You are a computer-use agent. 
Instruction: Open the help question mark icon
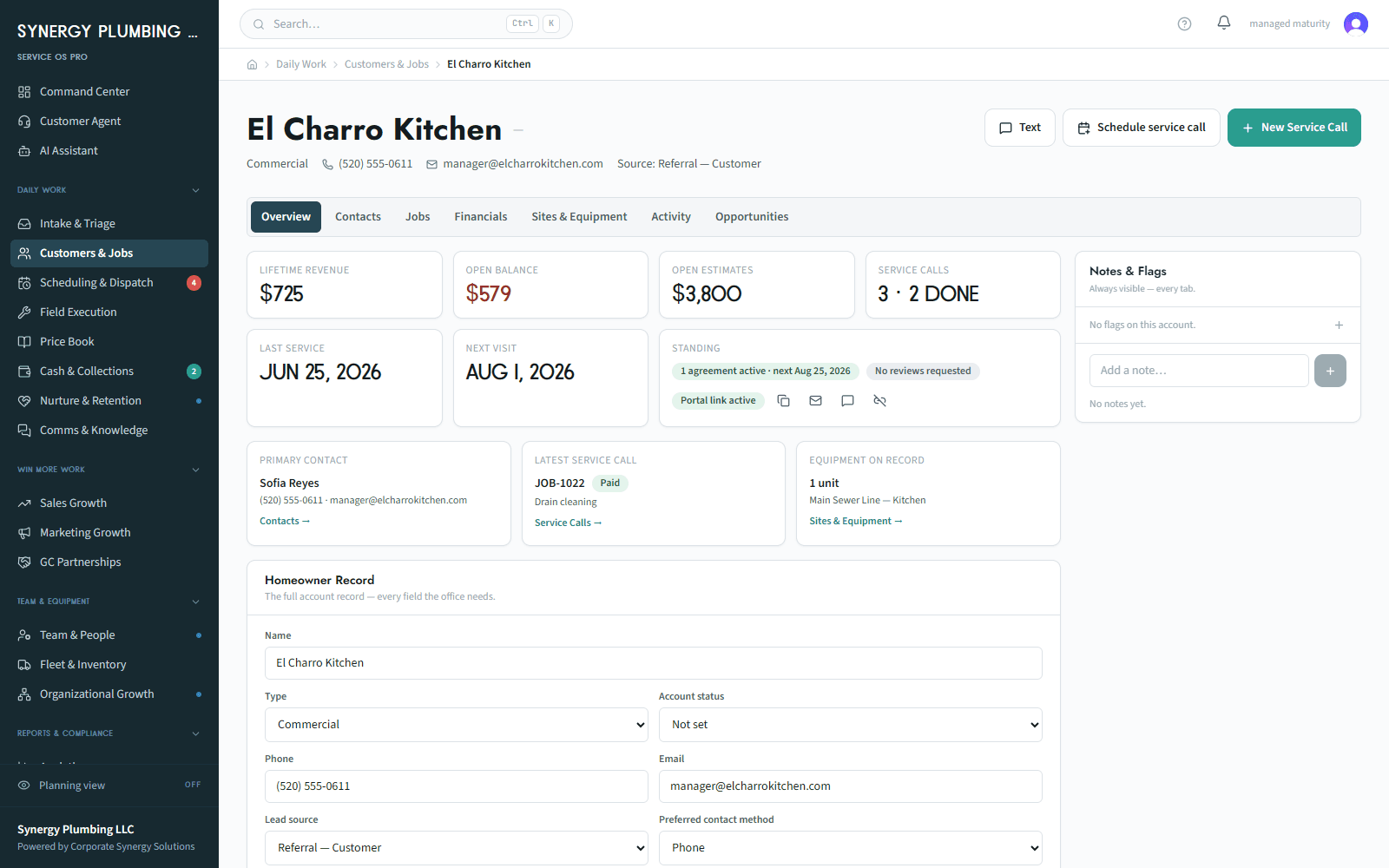1184,23
